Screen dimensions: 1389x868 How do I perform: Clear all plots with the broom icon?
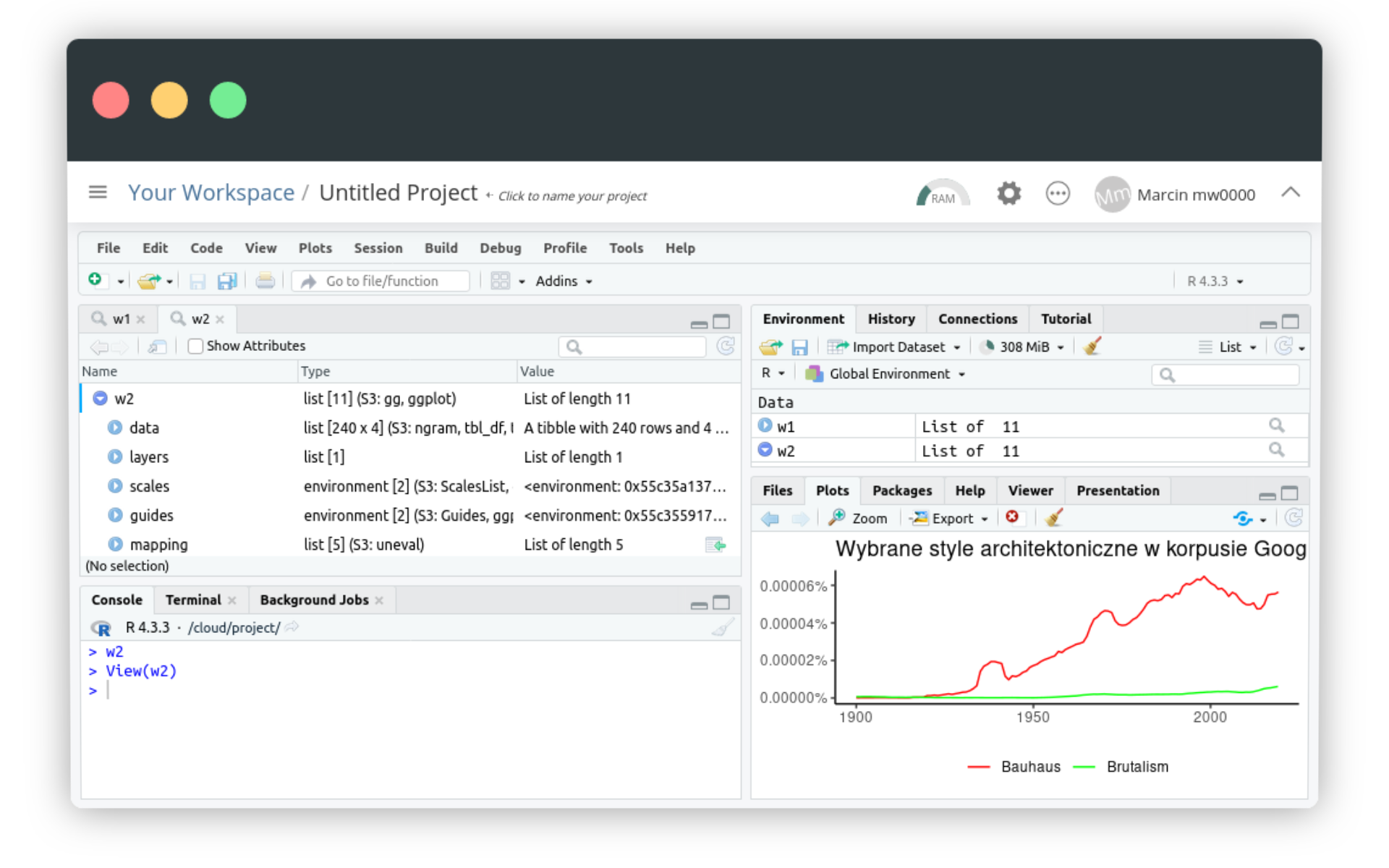[x=1054, y=517]
